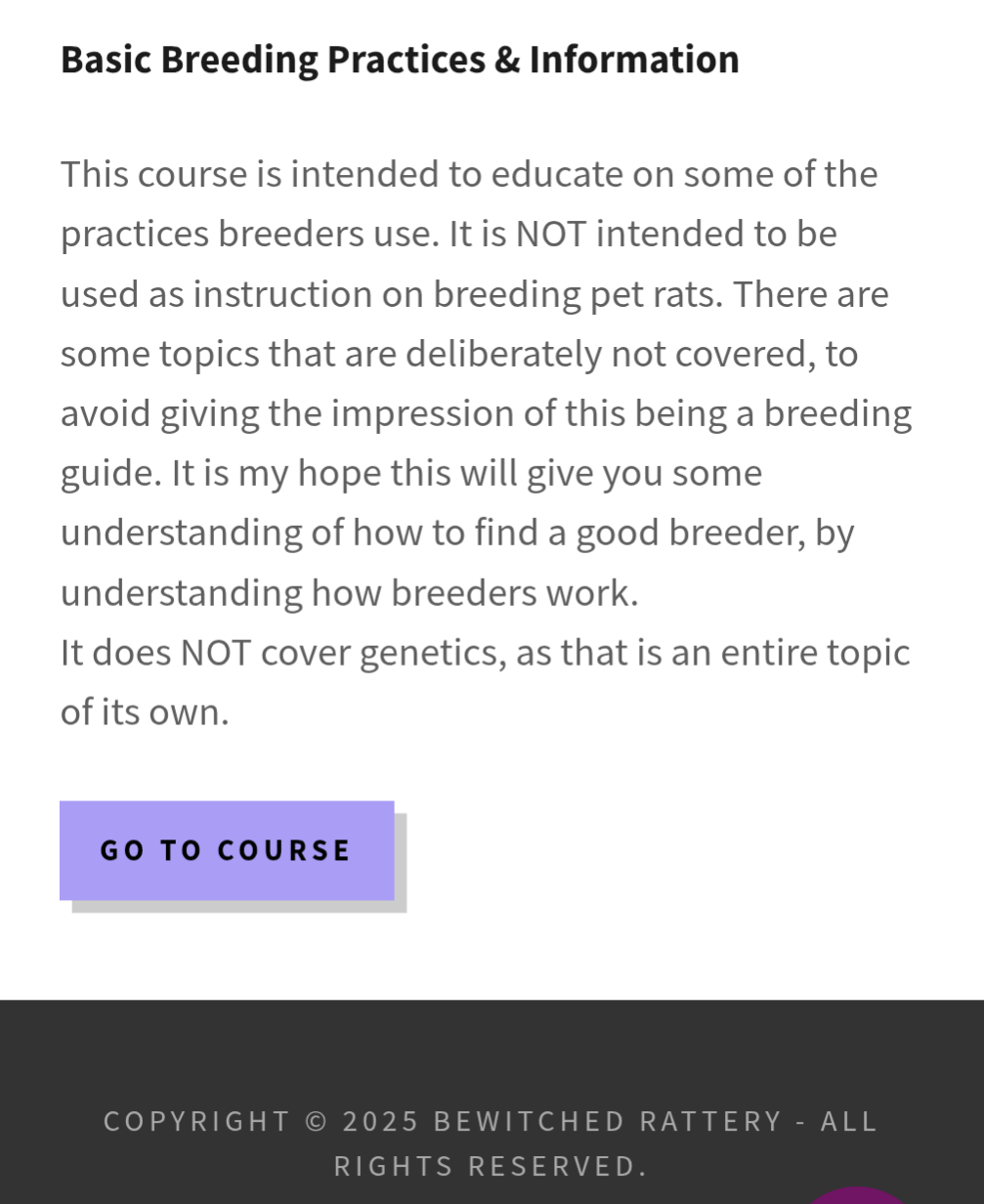Click the Basic Breeding Practices heading
Image resolution: width=984 pixels, height=1204 pixels.
pos(400,60)
